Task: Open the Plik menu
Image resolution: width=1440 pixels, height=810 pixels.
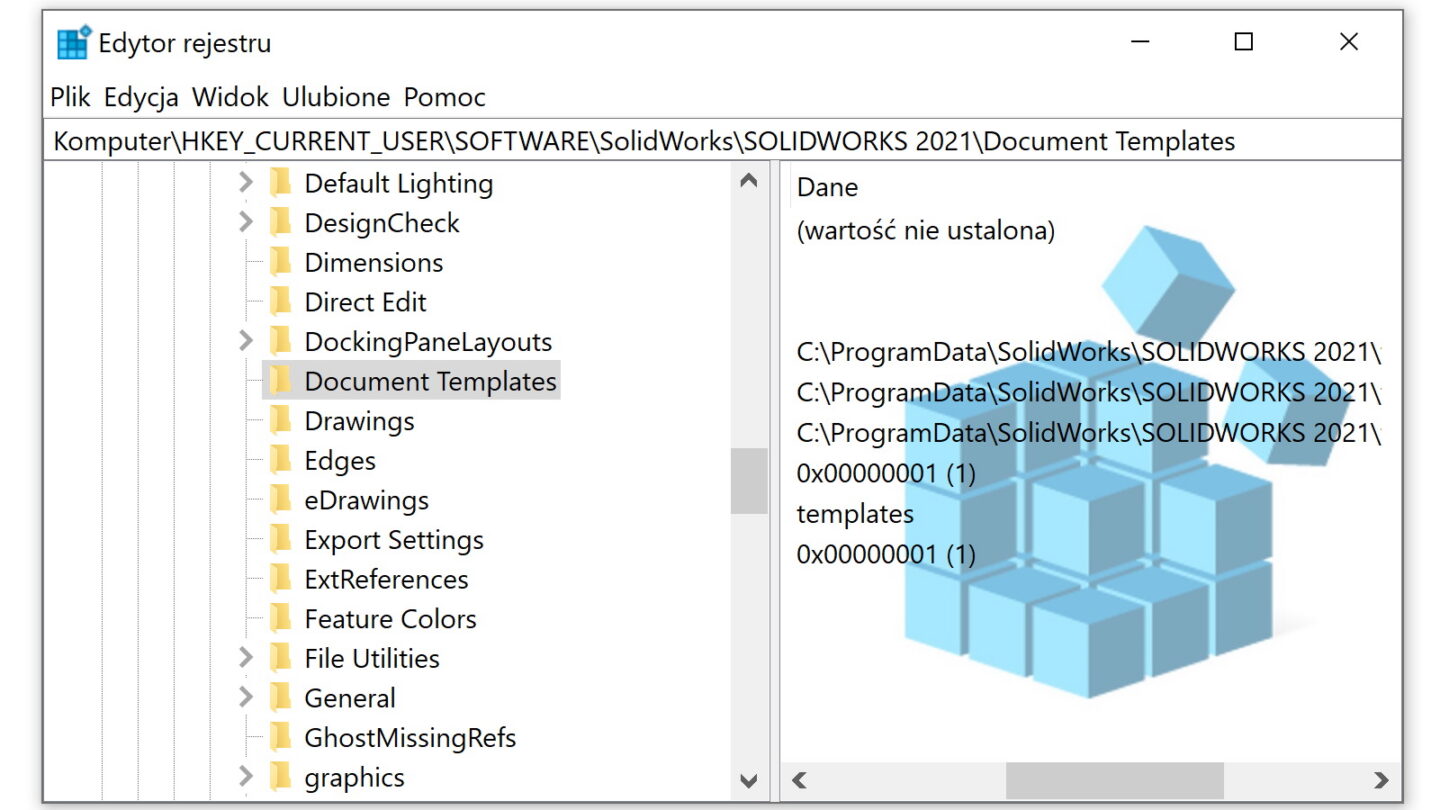Action: pyautogui.click(x=70, y=97)
